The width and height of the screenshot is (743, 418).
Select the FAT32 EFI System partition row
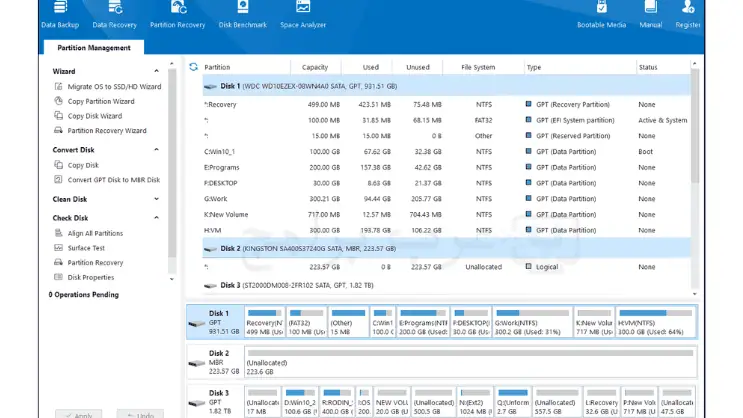(x=446, y=120)
